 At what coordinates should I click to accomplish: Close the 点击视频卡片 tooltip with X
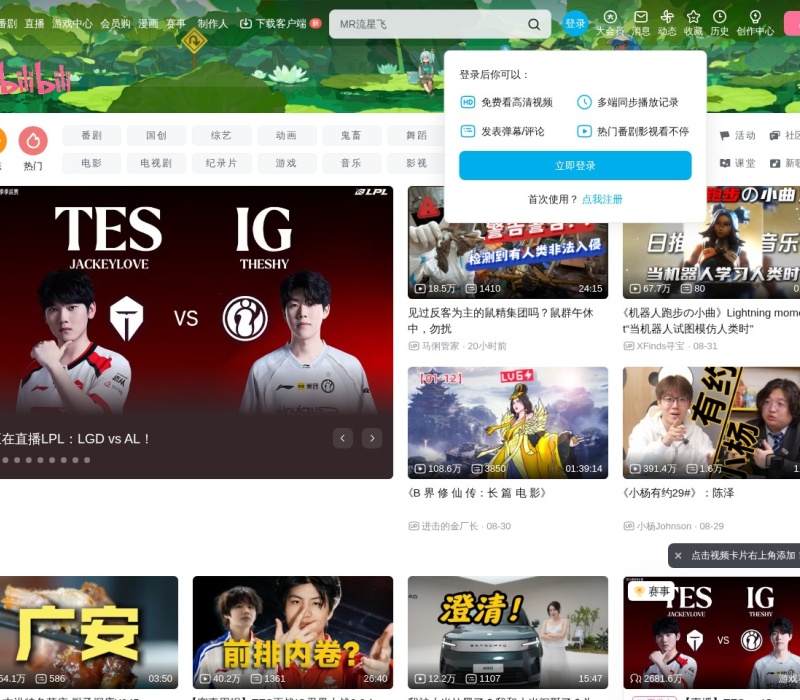[x=678, y=556]
